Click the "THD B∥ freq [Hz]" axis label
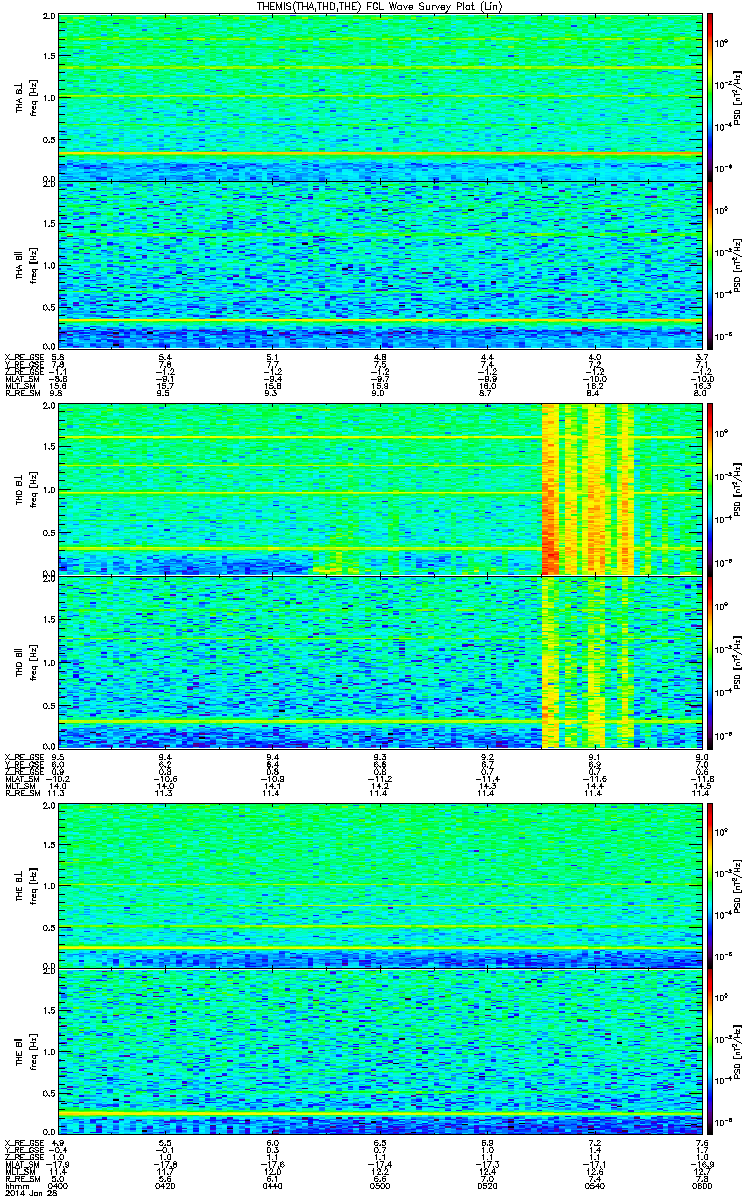 click(26, 662)
